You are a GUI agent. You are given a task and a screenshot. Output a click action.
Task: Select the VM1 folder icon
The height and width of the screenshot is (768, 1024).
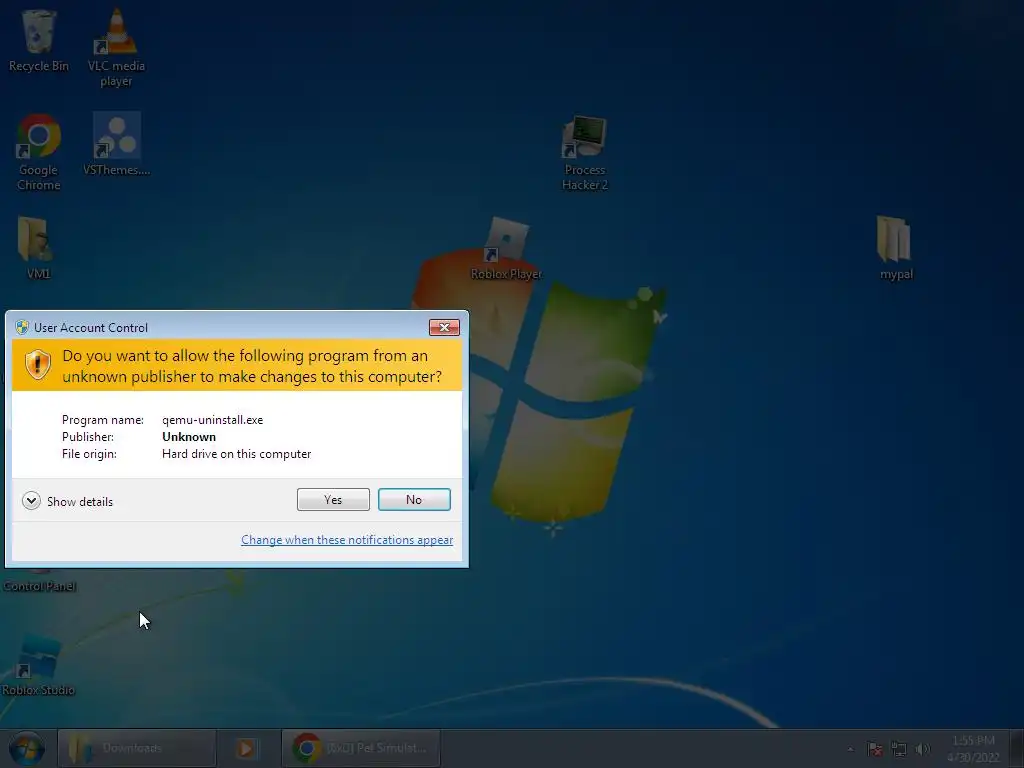pos(38,248)
